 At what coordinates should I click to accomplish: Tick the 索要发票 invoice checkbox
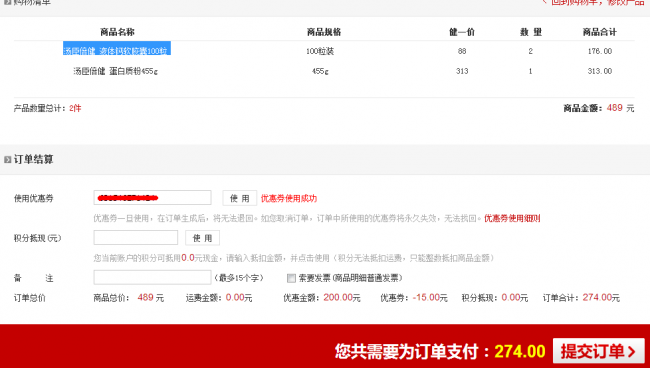[291, 278]
